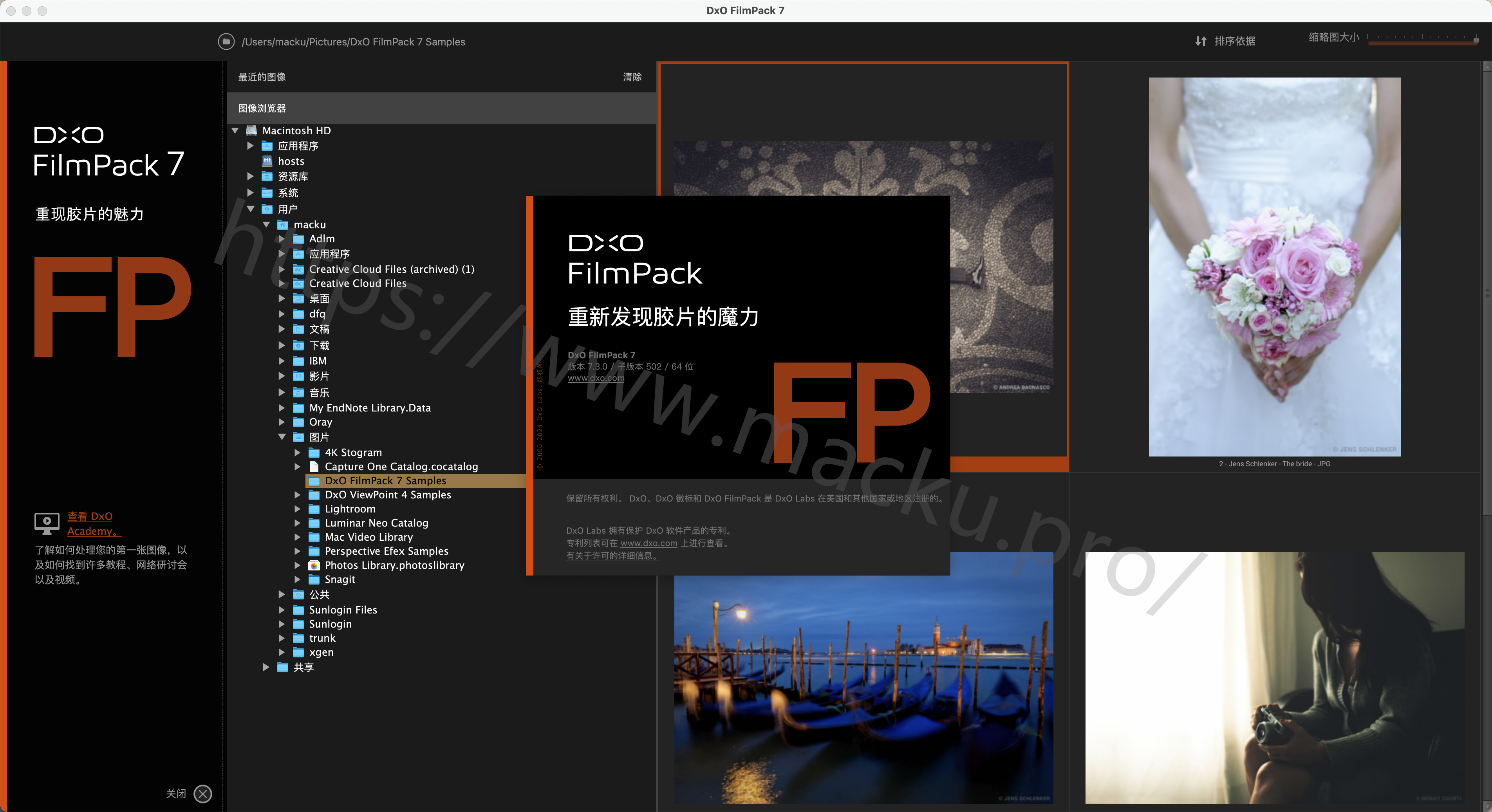
Task: Select the Oray folder
Action: (x=320, y=422)
